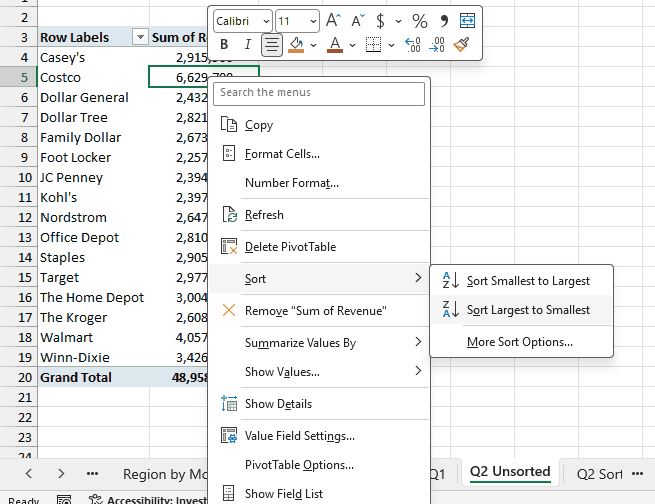
Task: Click the Merge and Center icon
Action: point(467,20)
